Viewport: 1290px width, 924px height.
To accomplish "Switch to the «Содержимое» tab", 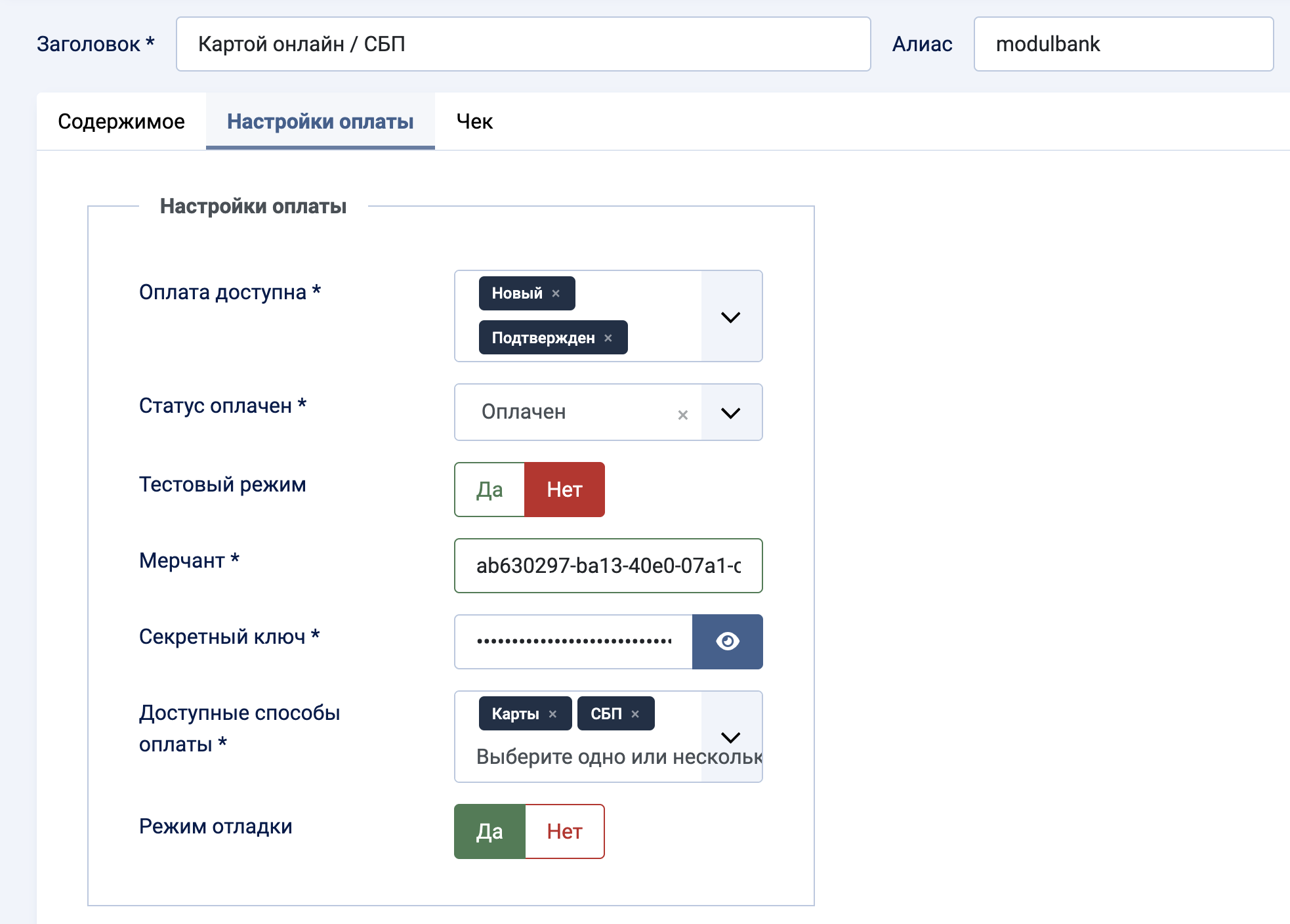I will [x=122, y=121].
